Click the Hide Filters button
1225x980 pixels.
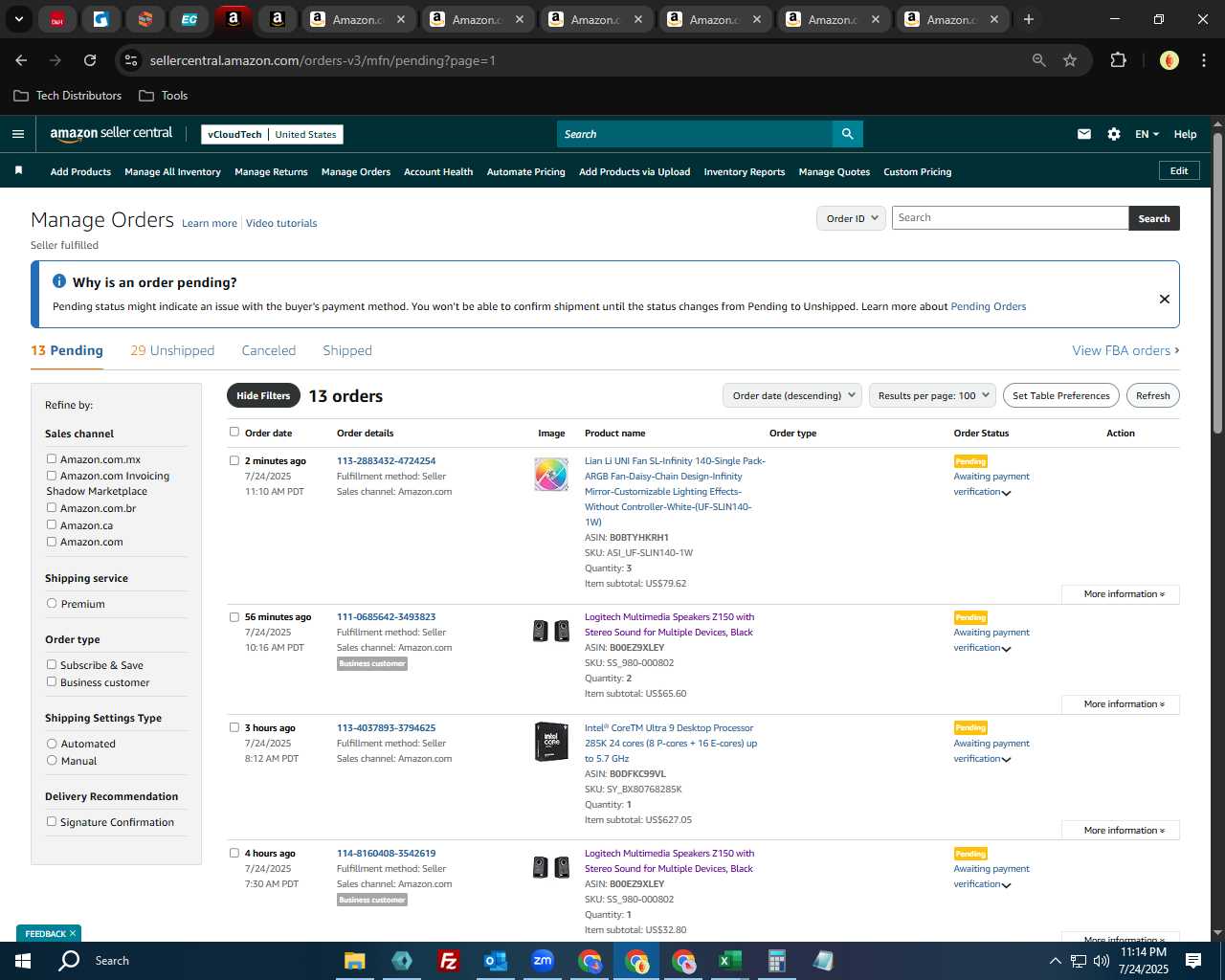[x=263, y=395]
